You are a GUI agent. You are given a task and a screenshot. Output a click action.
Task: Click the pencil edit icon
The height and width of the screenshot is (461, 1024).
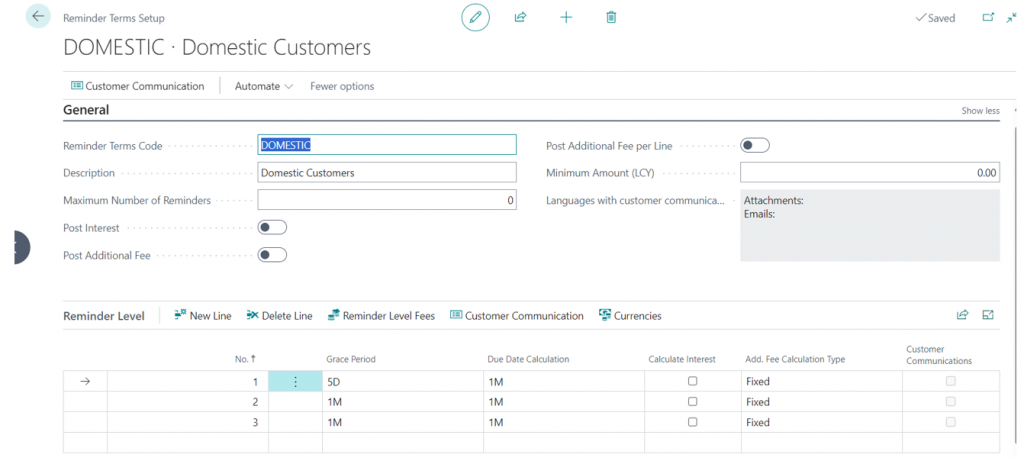point(475,17)
